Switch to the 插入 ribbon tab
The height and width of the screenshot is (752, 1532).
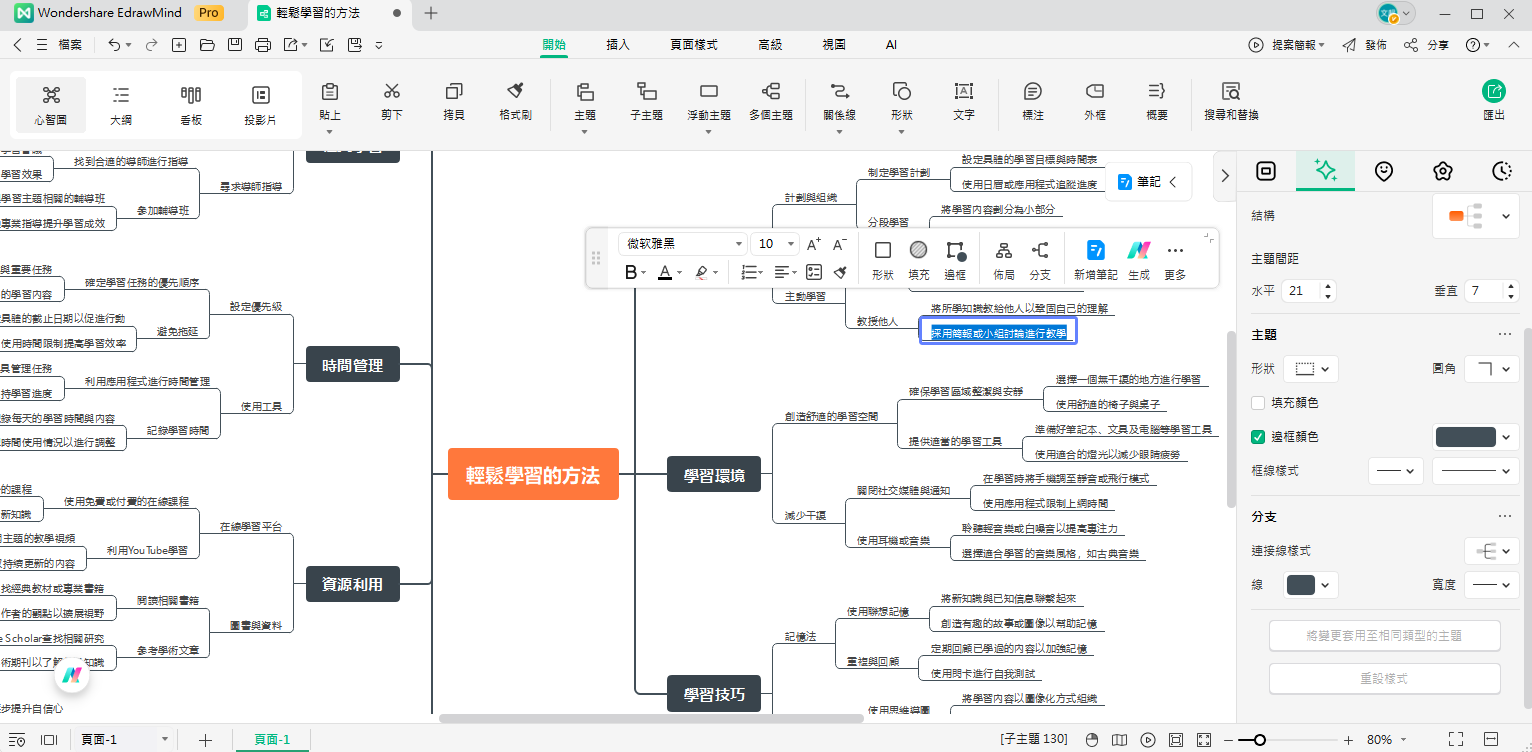618,45
